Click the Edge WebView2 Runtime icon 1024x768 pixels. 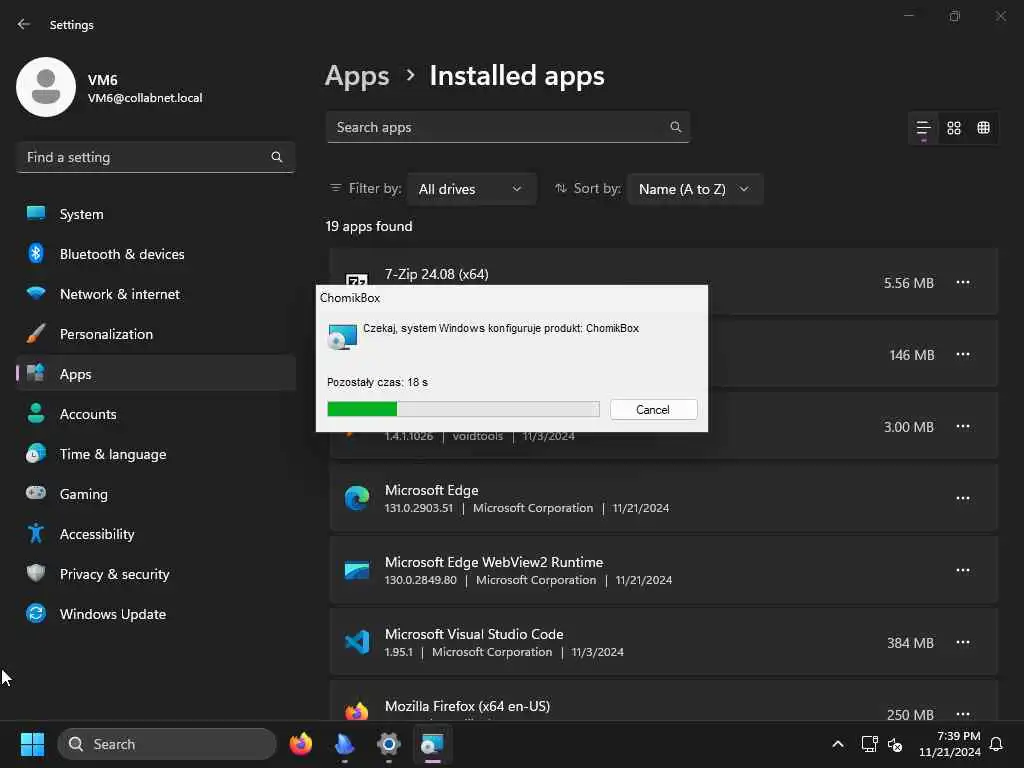click(357, 570)
